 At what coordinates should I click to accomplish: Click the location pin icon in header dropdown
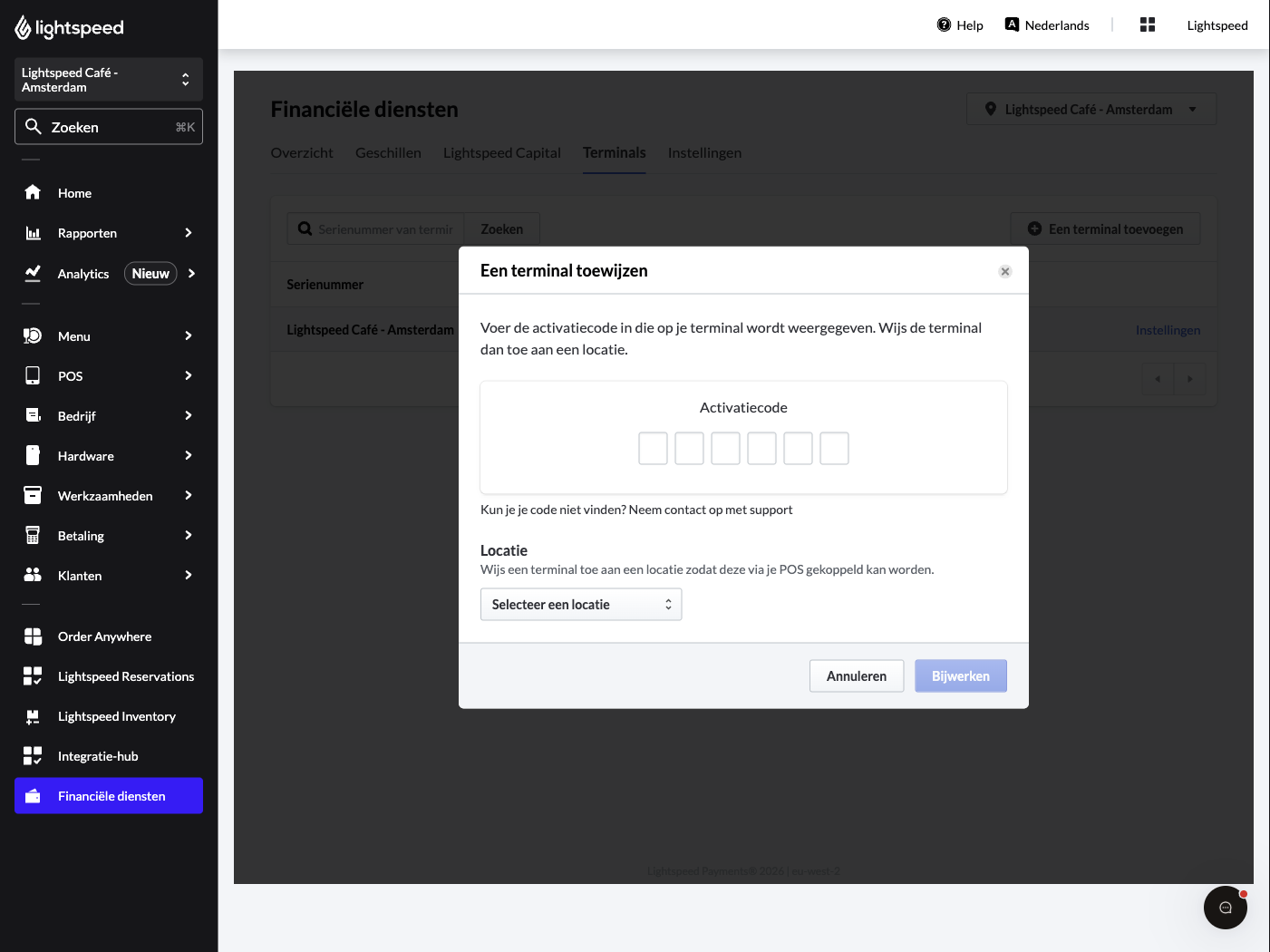(991, 109)
